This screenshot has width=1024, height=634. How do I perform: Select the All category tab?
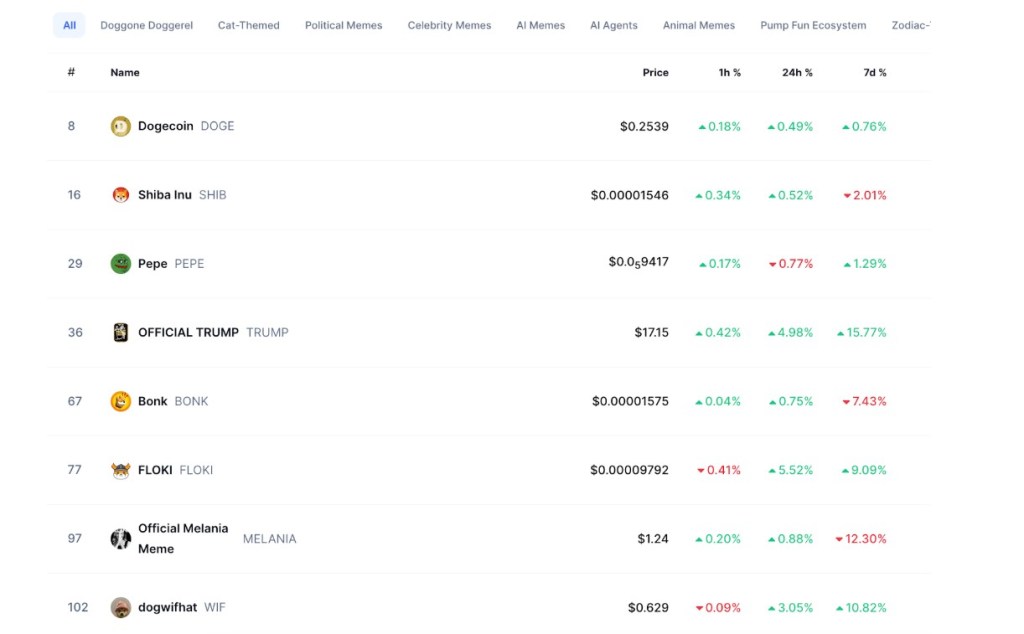(x=69, y=25)
